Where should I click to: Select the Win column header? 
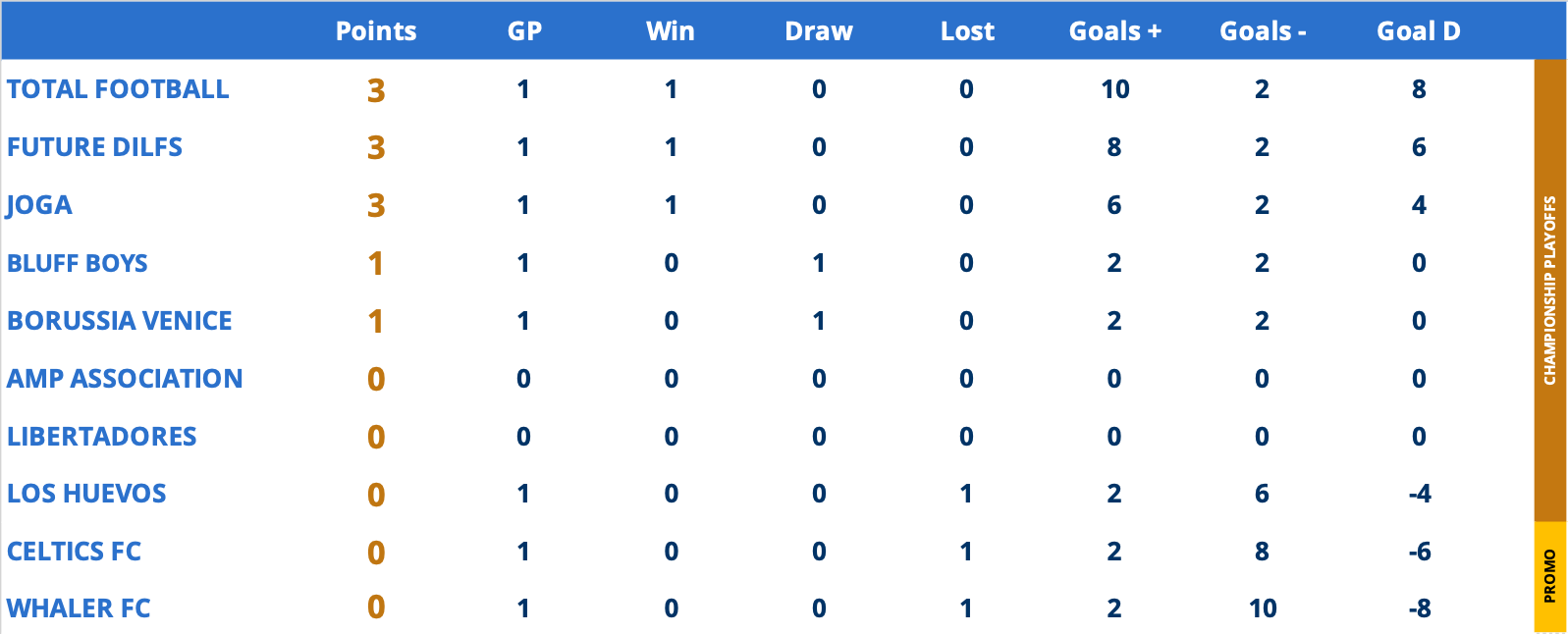(671, 31)
